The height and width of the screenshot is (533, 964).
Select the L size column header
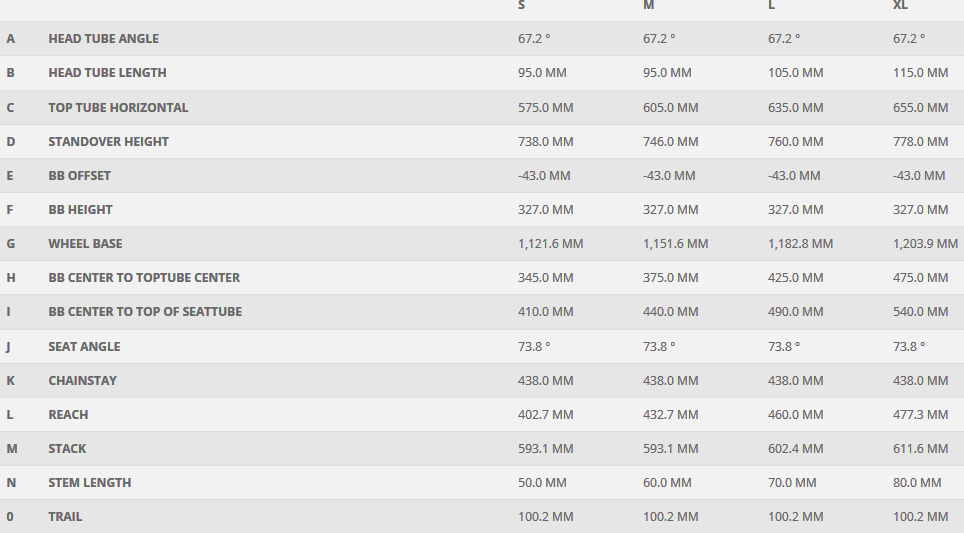coord(772,6)
